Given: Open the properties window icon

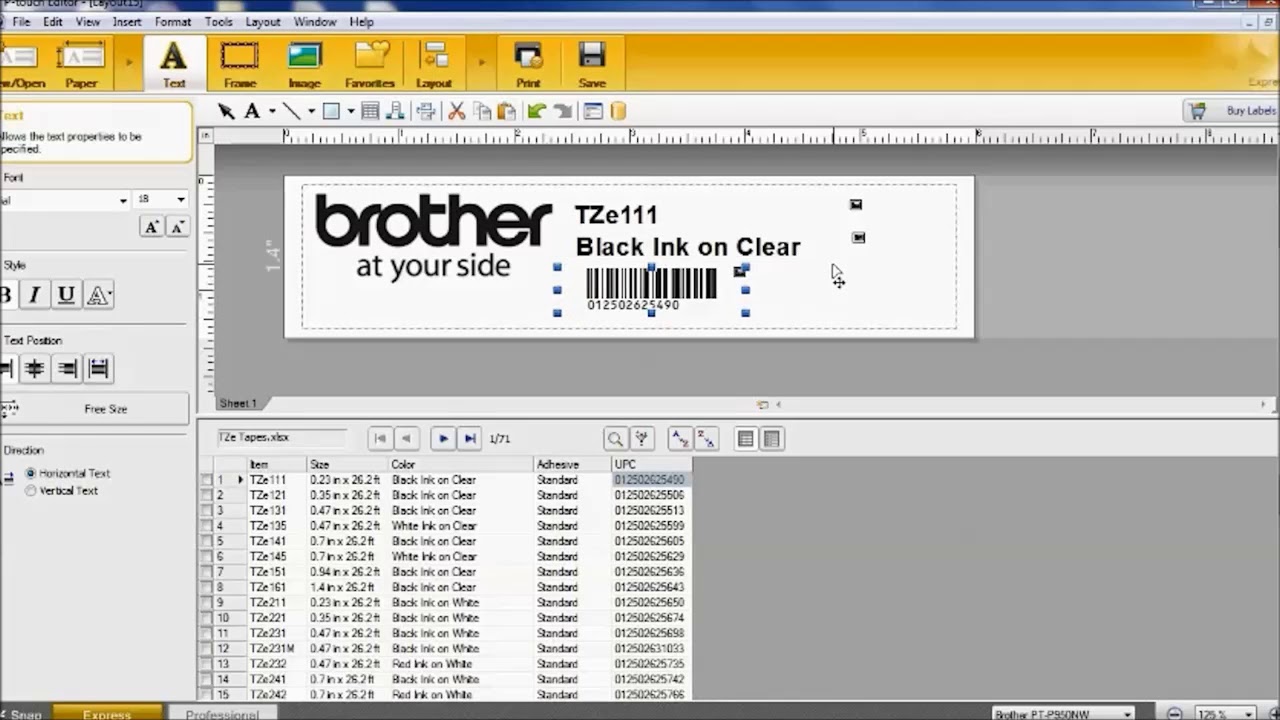Looking at the screenshot, I should click(593, 111).
